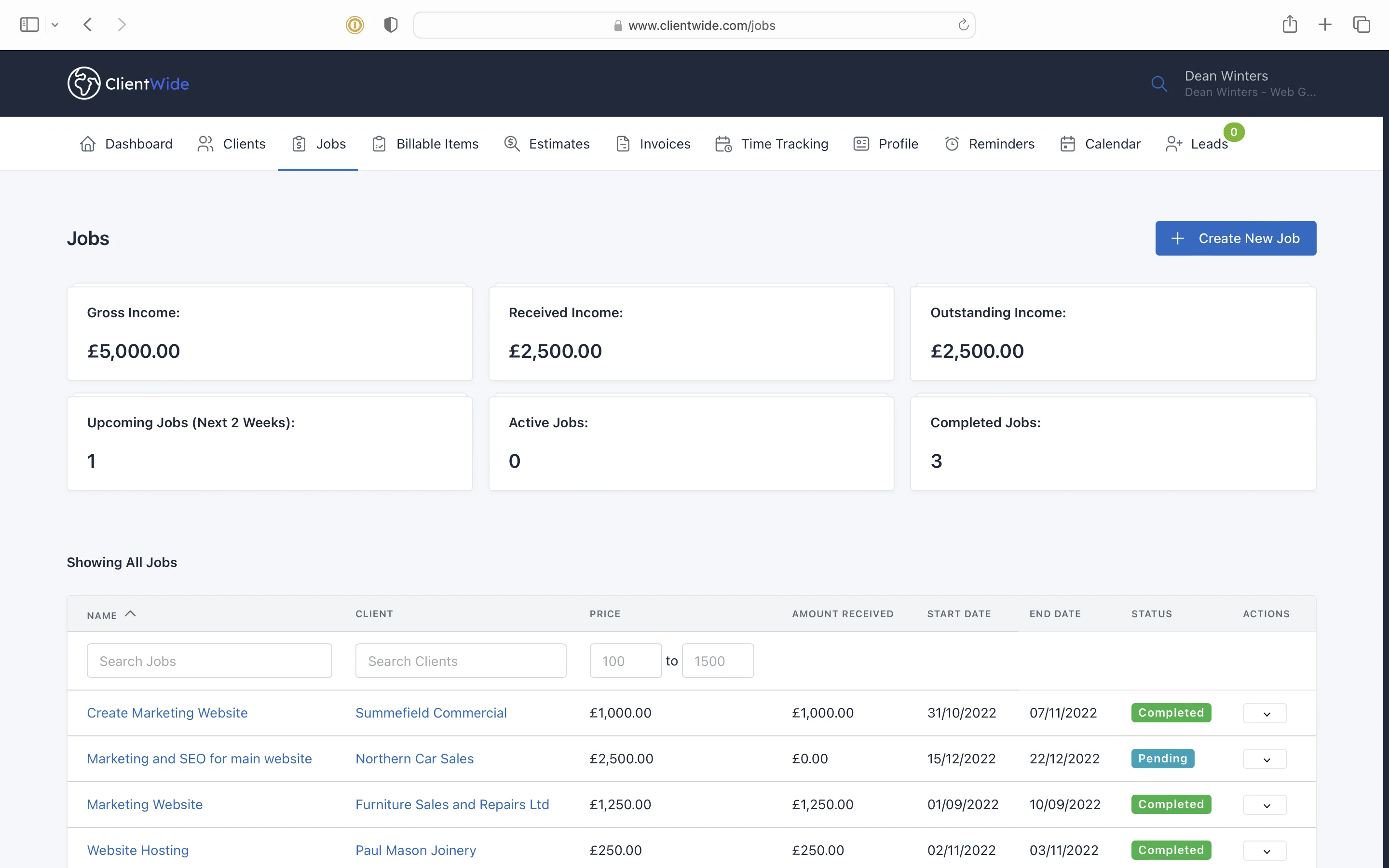Expand actions for Marketing and SEO job
Image resolution: width=1389 pixels, height=868 pixels.
tap(1265, 759)
